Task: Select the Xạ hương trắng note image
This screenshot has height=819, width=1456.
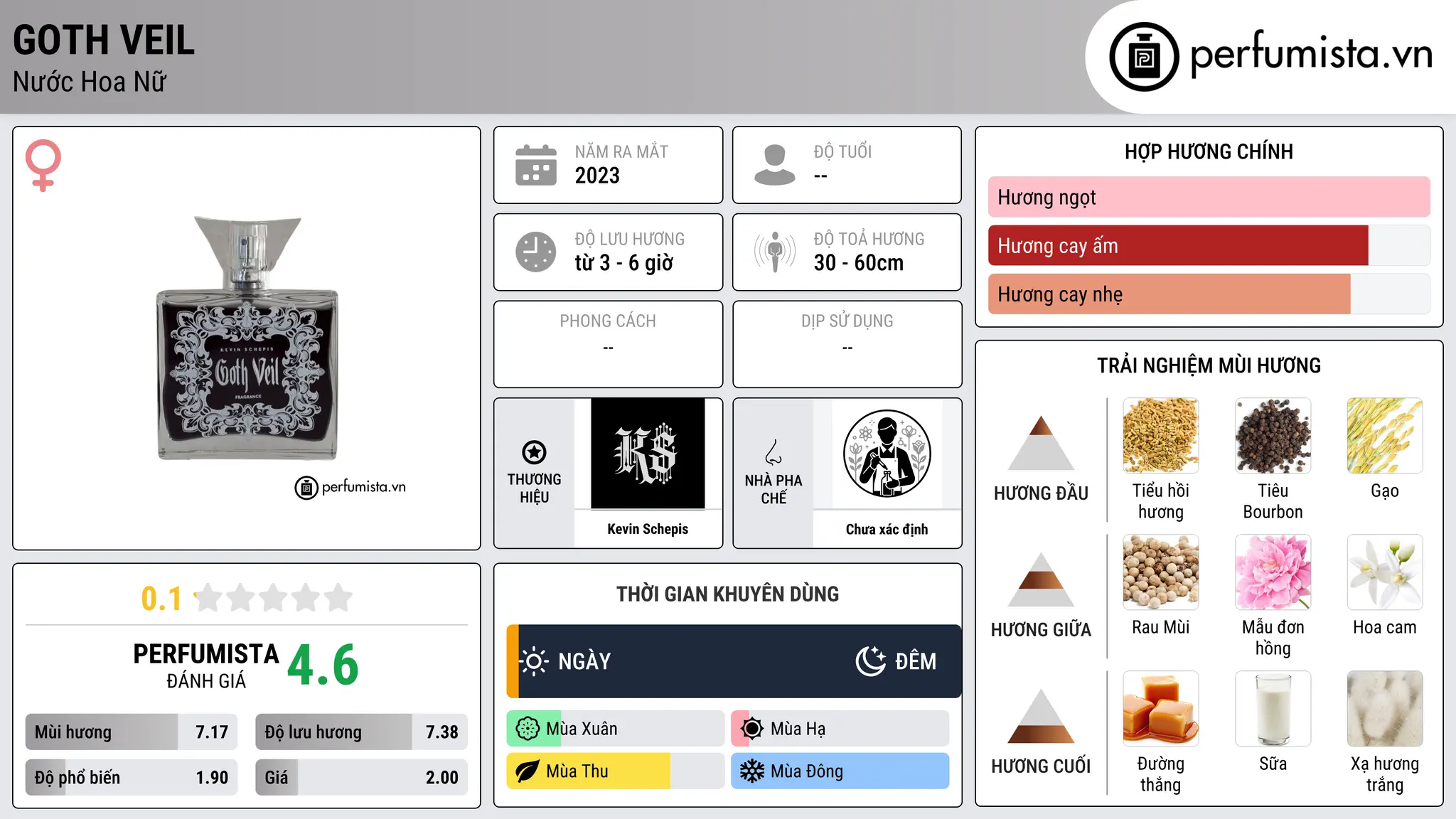Action: tap(1385, 709)
